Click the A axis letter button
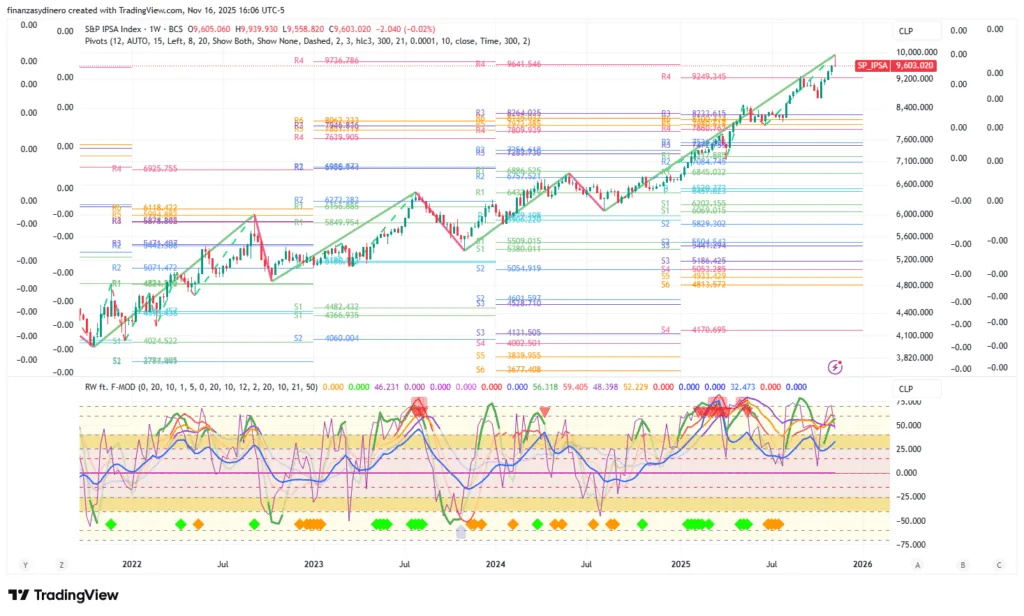This screenshot has height=616, width=1024. point(917,564)
